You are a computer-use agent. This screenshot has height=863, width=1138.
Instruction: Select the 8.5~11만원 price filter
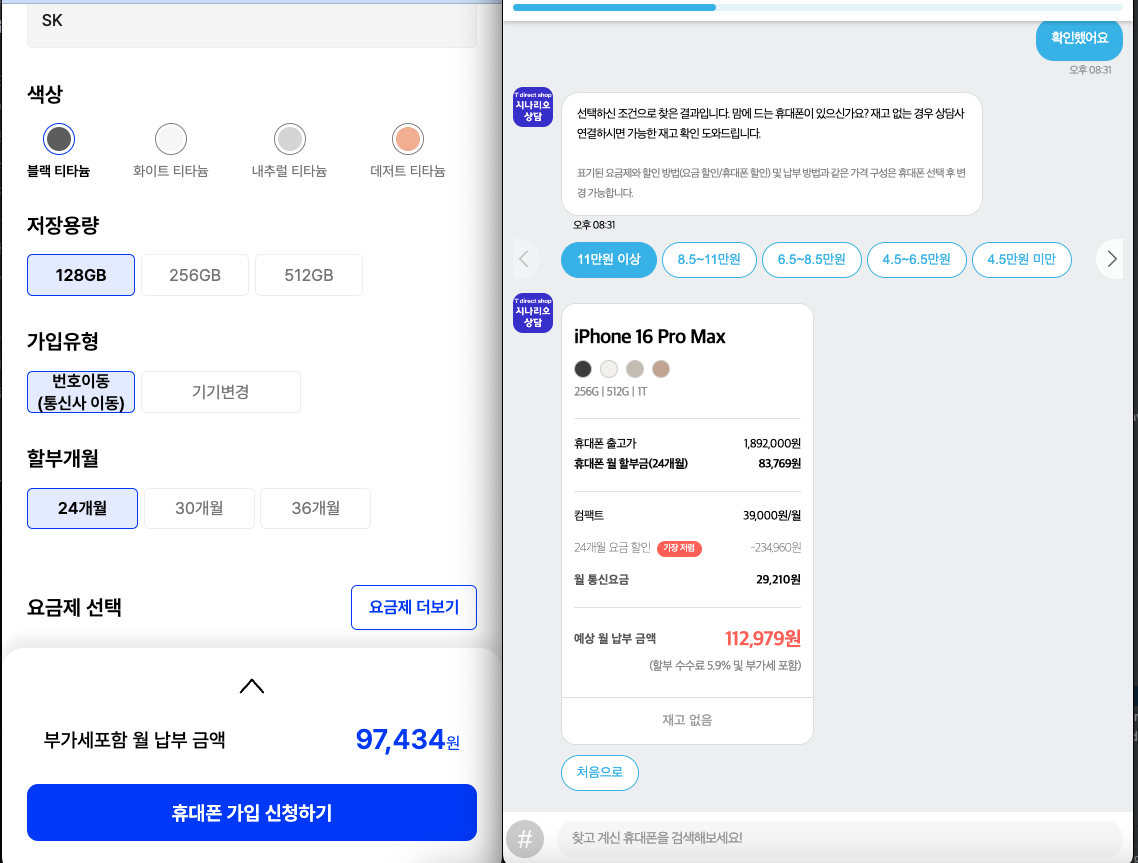(709, 260)
